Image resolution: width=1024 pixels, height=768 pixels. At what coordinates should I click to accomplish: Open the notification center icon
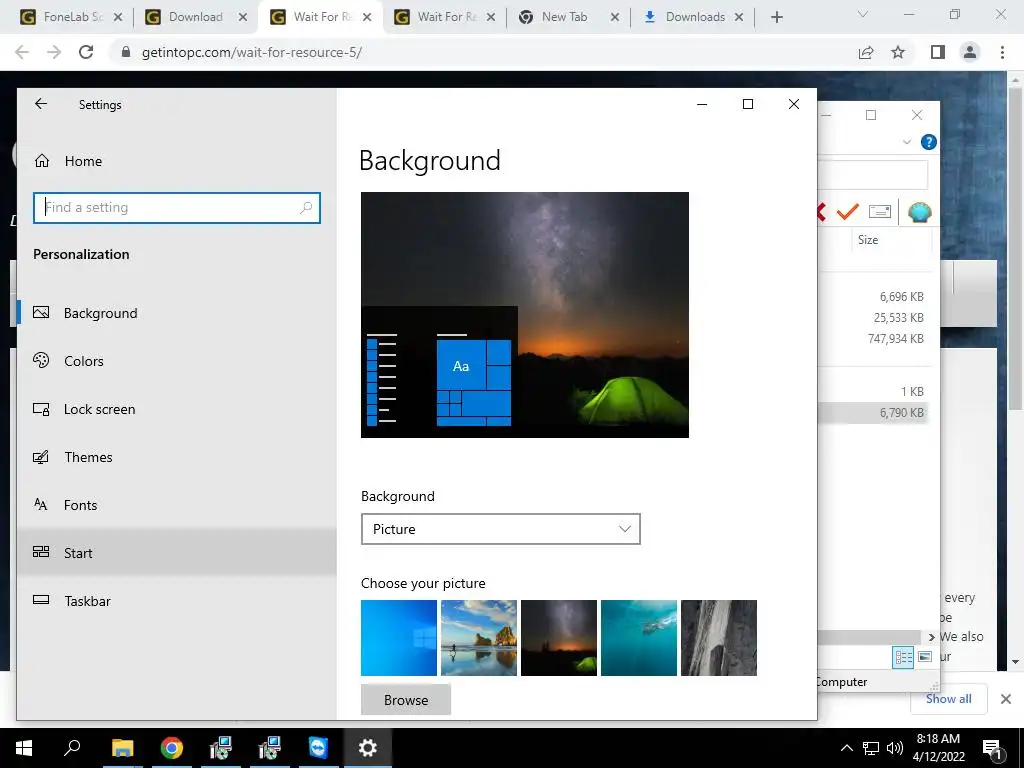(993, 748)
